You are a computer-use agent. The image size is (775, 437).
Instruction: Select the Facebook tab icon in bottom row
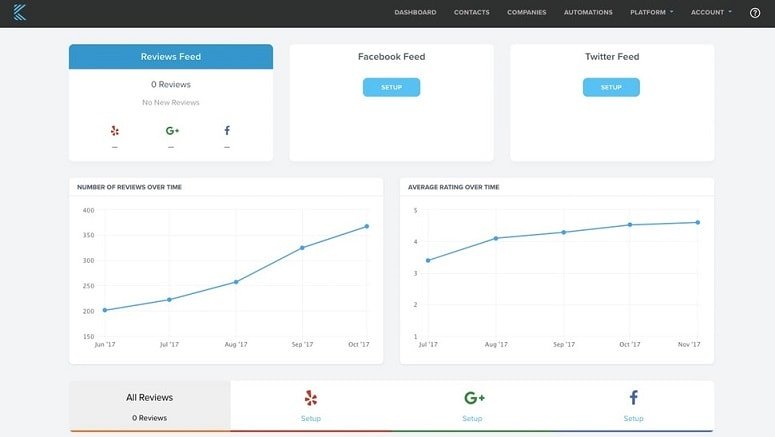(x=634, y=397)
